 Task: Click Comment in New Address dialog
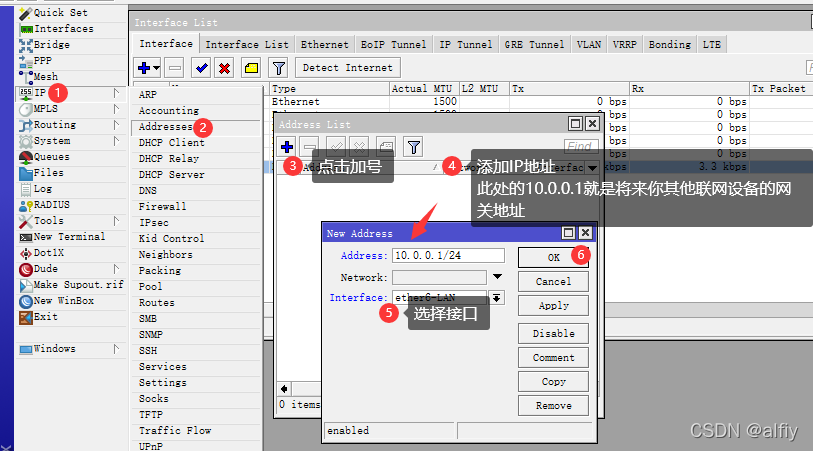(x=553, y=358)
